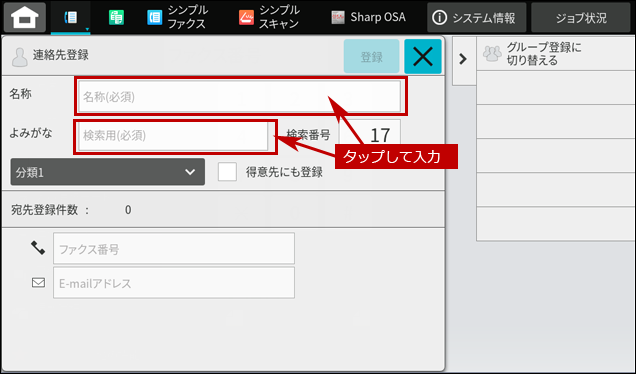This screenshot has width=636, height=374.
Task: Collapse the action panel with the chevron
Action: (463, 59)
